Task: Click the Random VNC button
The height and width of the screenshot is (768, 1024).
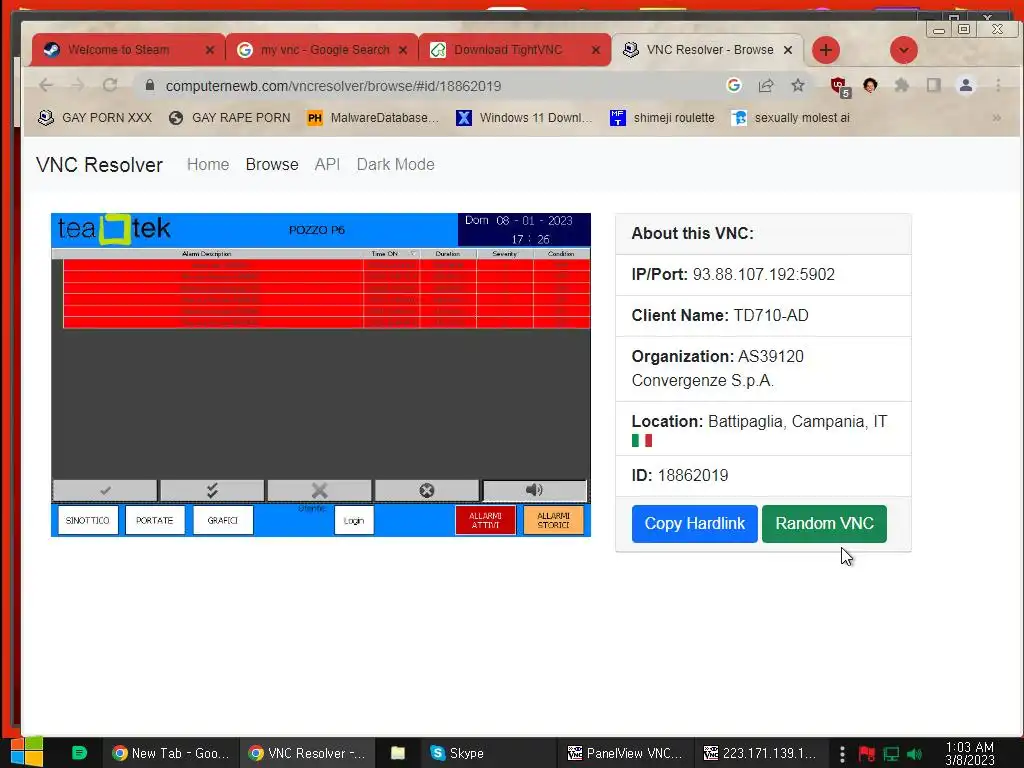Action: coord(824,524)
